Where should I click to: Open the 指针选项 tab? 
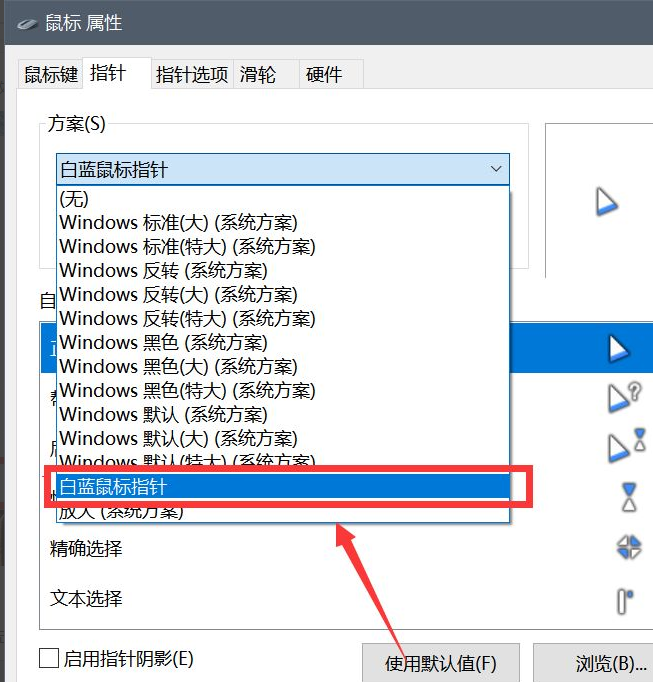coord(191,74)
